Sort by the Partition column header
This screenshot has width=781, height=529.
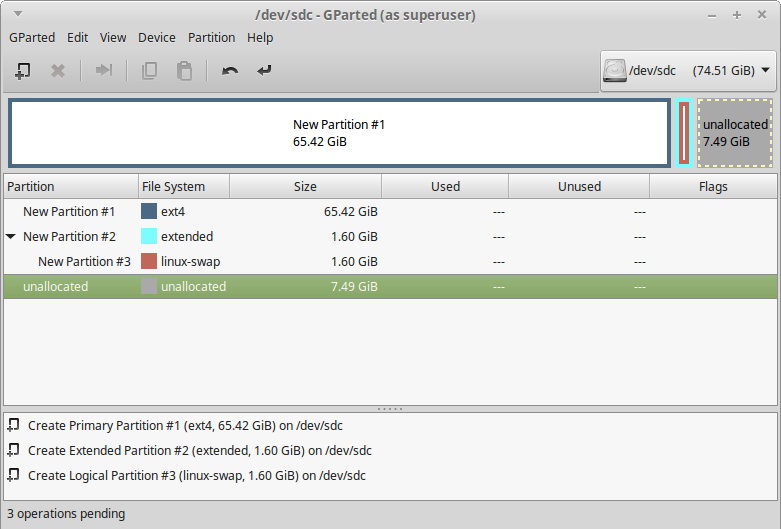71,186
